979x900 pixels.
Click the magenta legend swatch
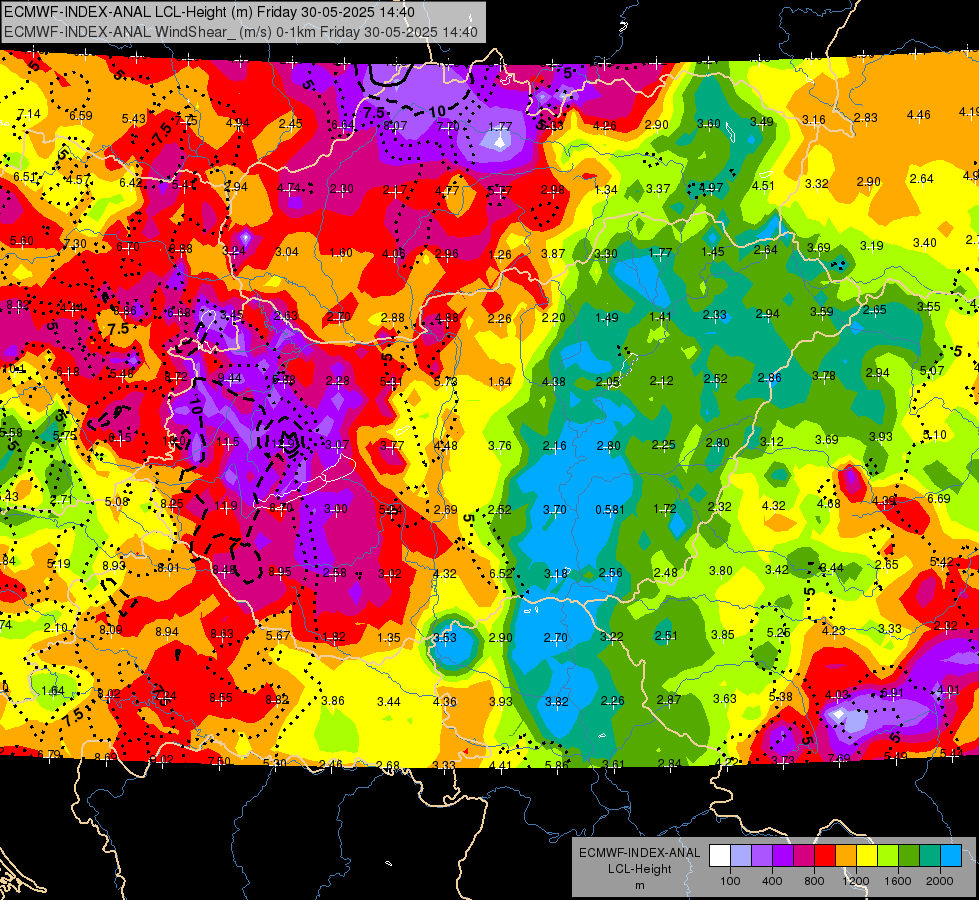click(804, 855)
